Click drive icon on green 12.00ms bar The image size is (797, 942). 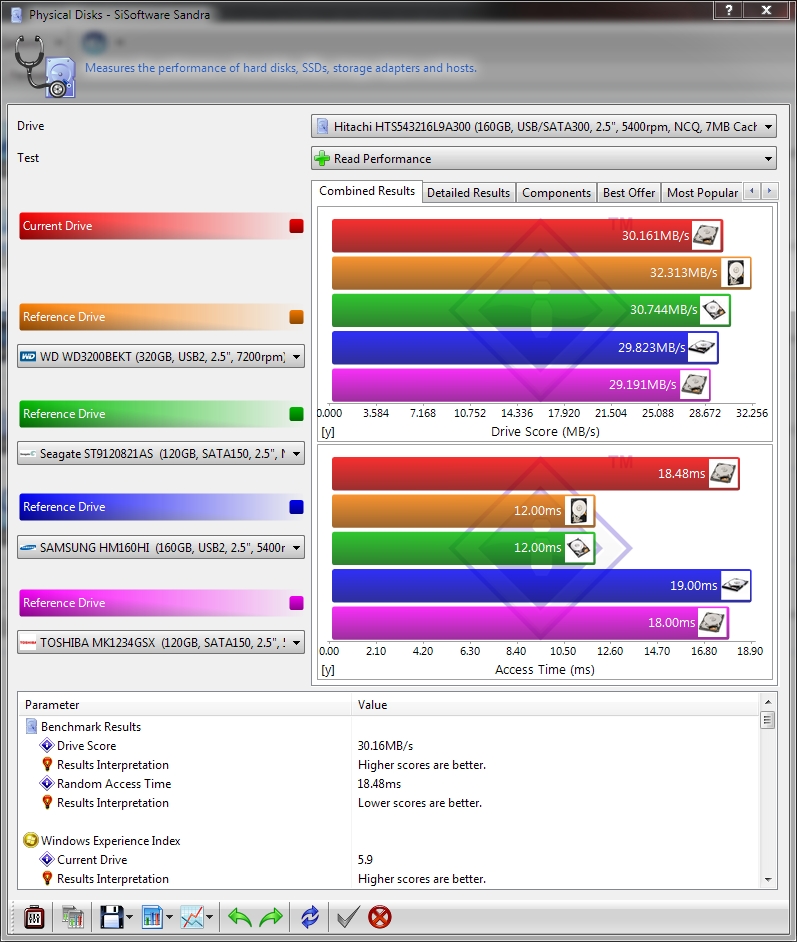click(x=579, y=548)
